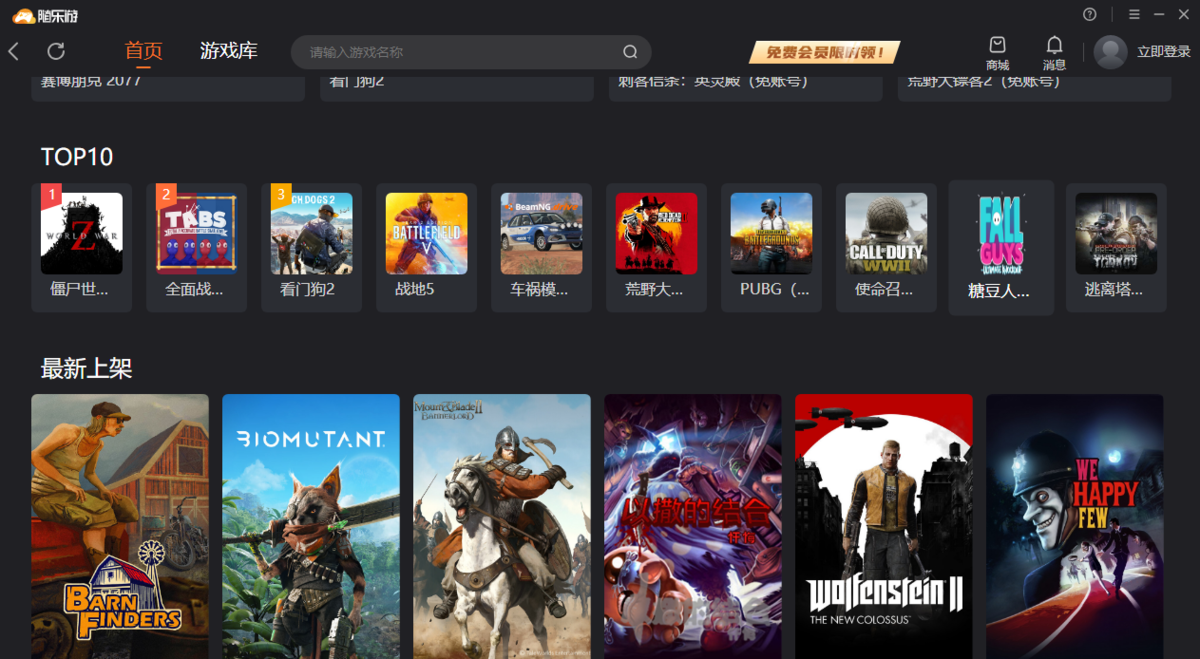Viewport: 1200px width, 659px height.
Task: Click the PUBG（... label text
Action: point(775,290)
